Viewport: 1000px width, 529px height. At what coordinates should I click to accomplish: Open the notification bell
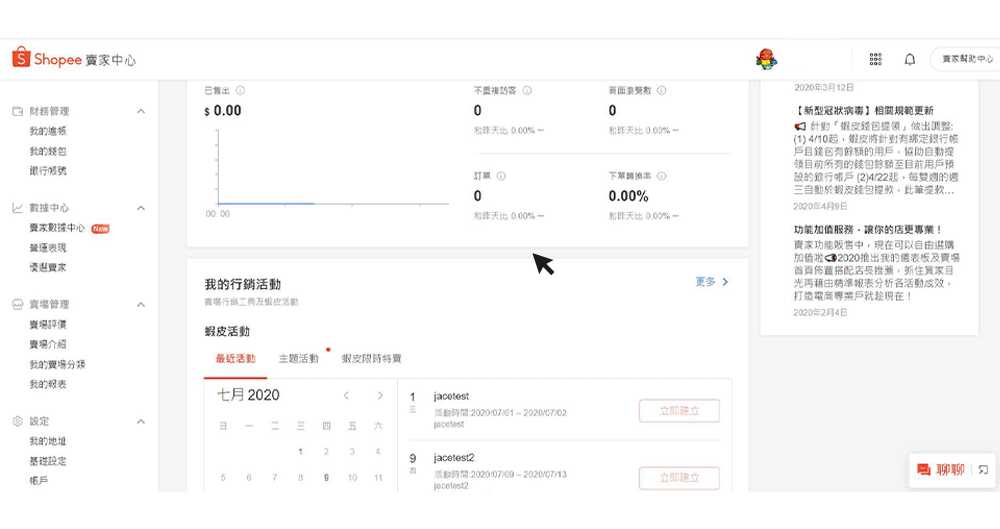909,59
